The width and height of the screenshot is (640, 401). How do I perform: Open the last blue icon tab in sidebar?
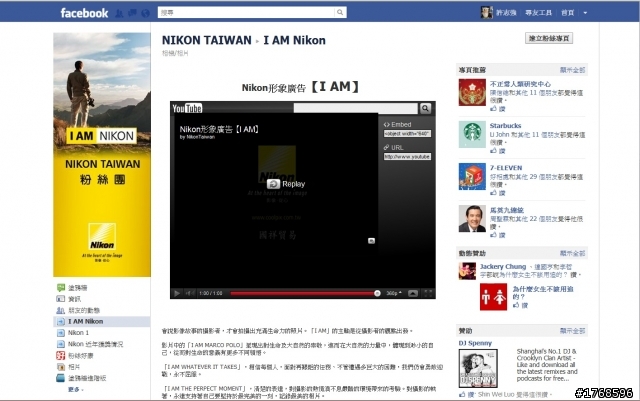(x=60, y=378)
